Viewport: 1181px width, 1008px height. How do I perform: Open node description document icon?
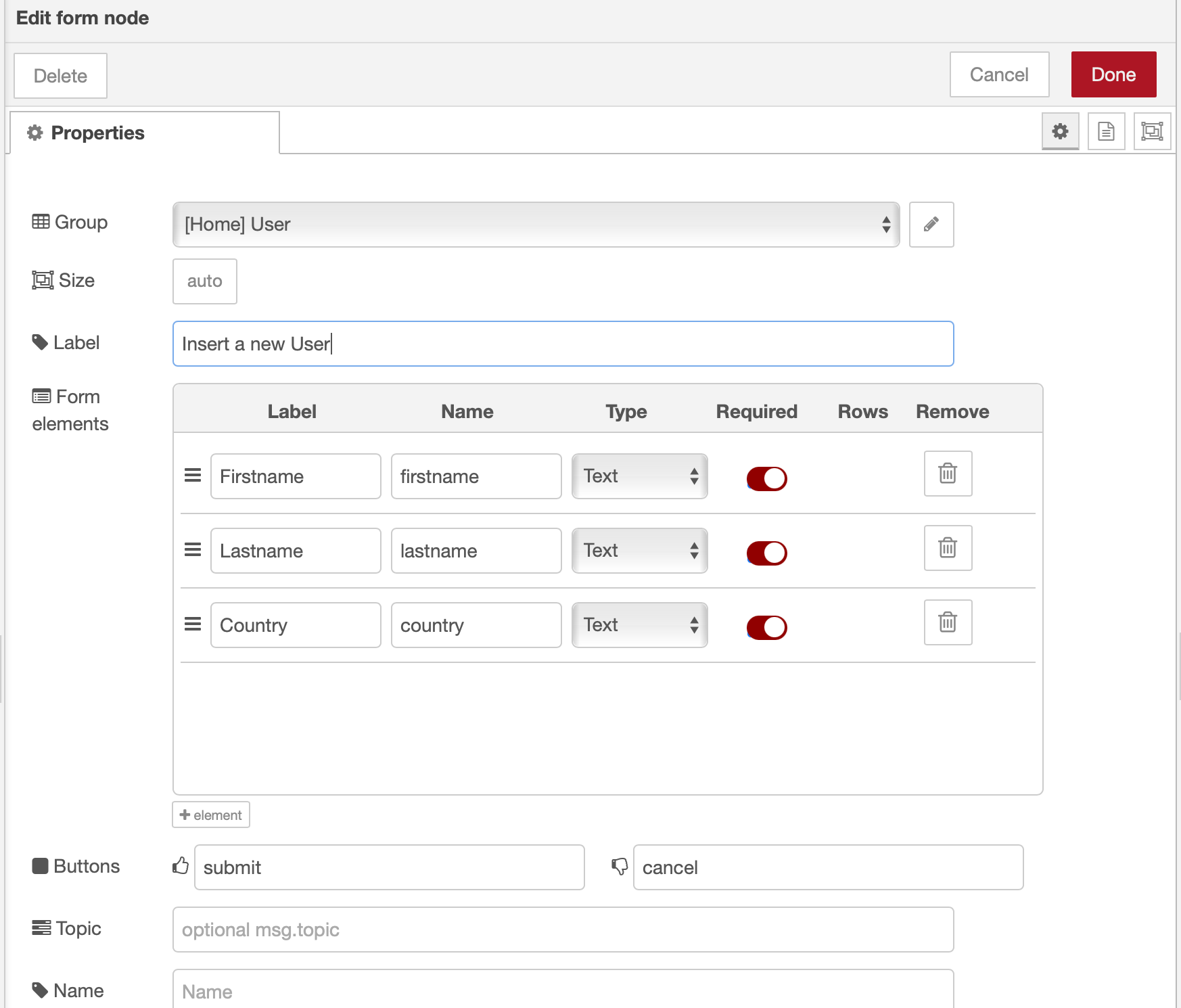coord(1106,131)
